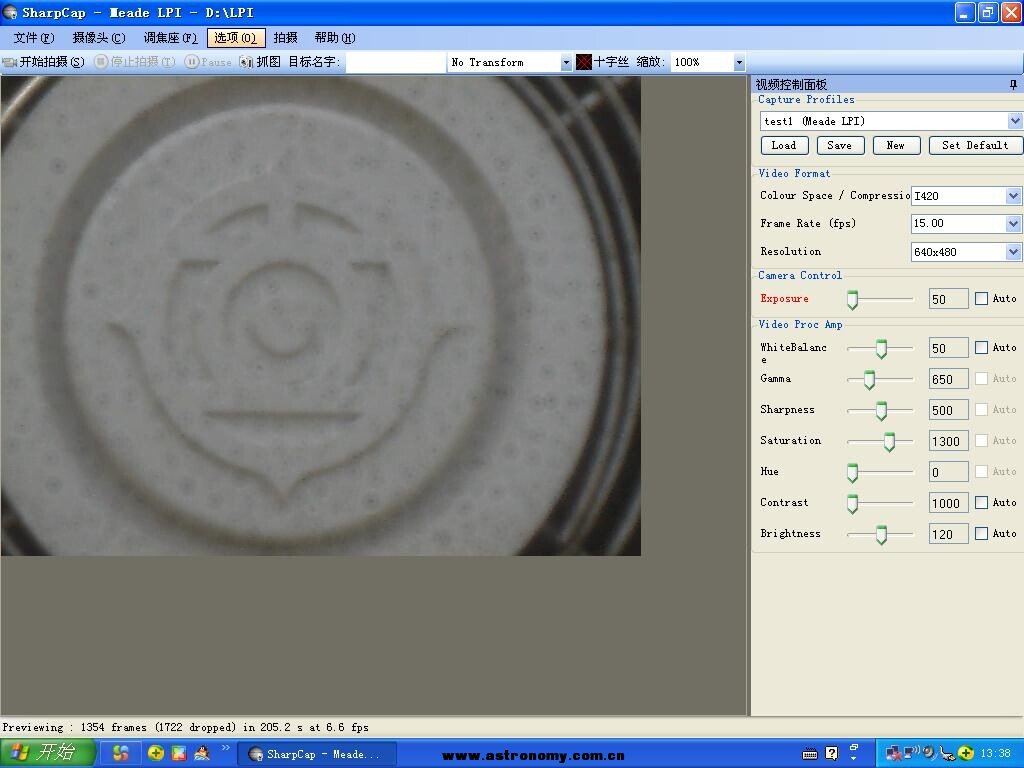
Task: Click the 目标名字 target name field
Action: coord(395,63)
